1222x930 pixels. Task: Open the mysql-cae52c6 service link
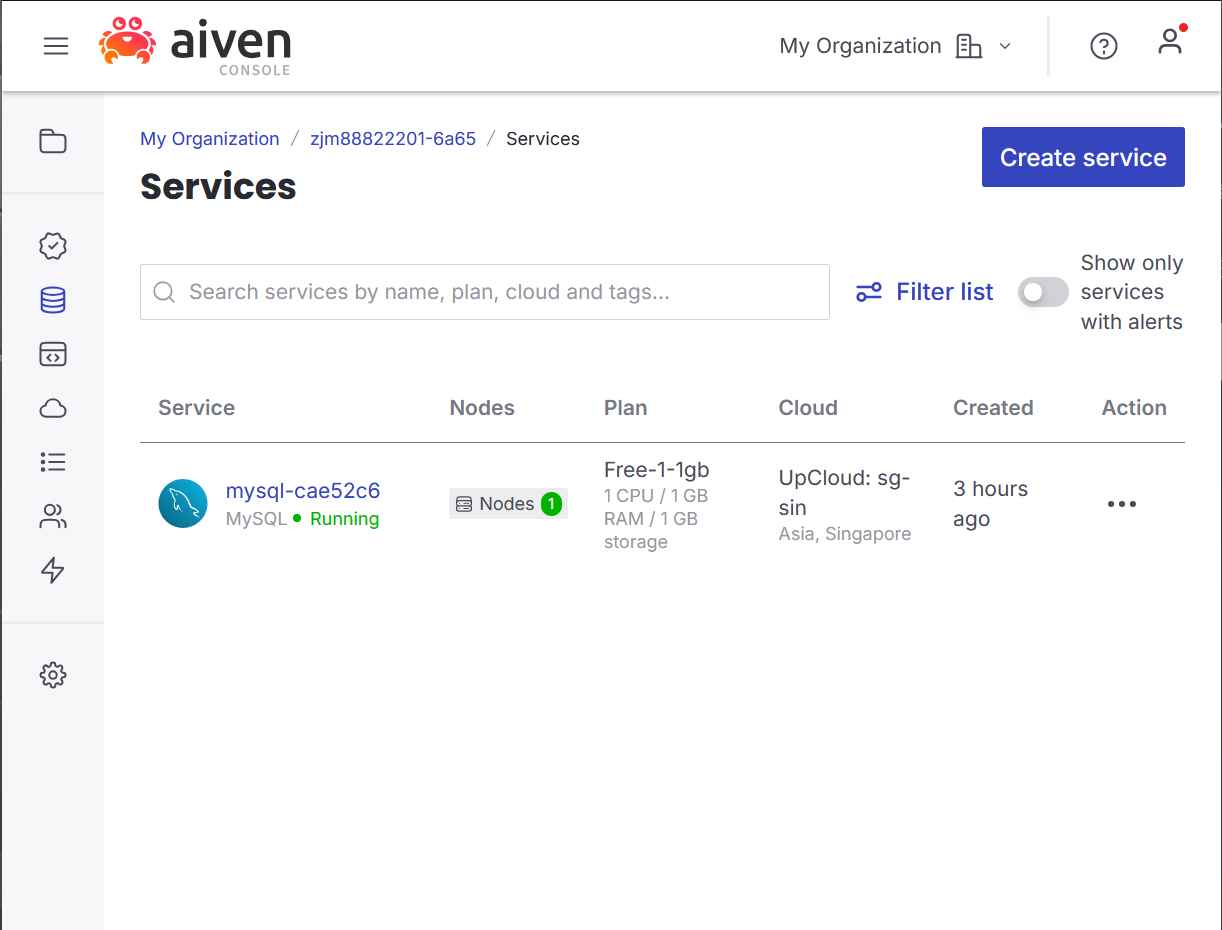point(303,491)
